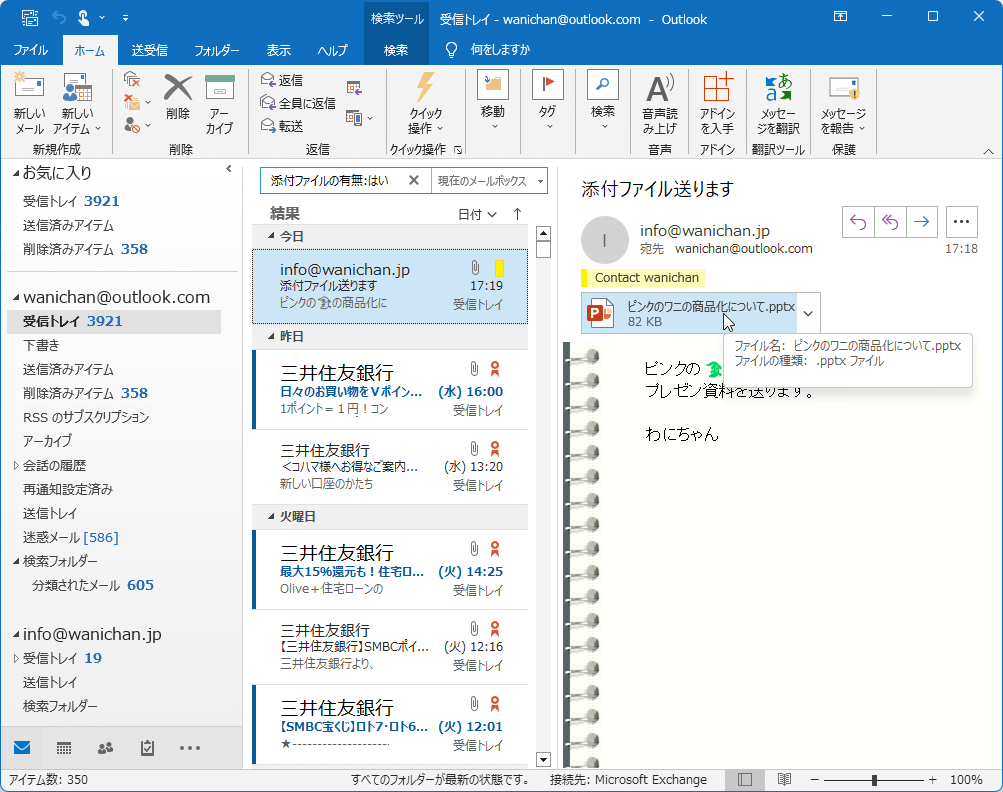The width and height of the screenshot is (1003, 792).
Task: Open the Contact wanichan category label
Action: pyautogui.click(x=643, y=278)
